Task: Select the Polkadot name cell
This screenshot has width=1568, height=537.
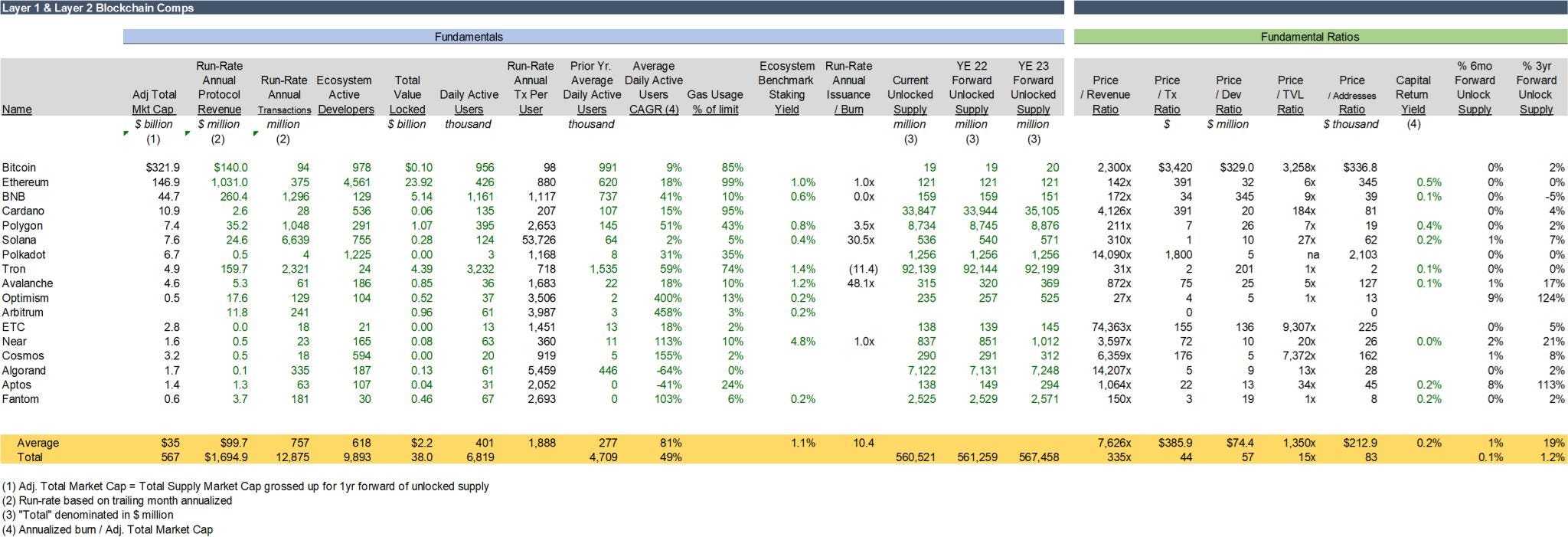Action: 24,254
